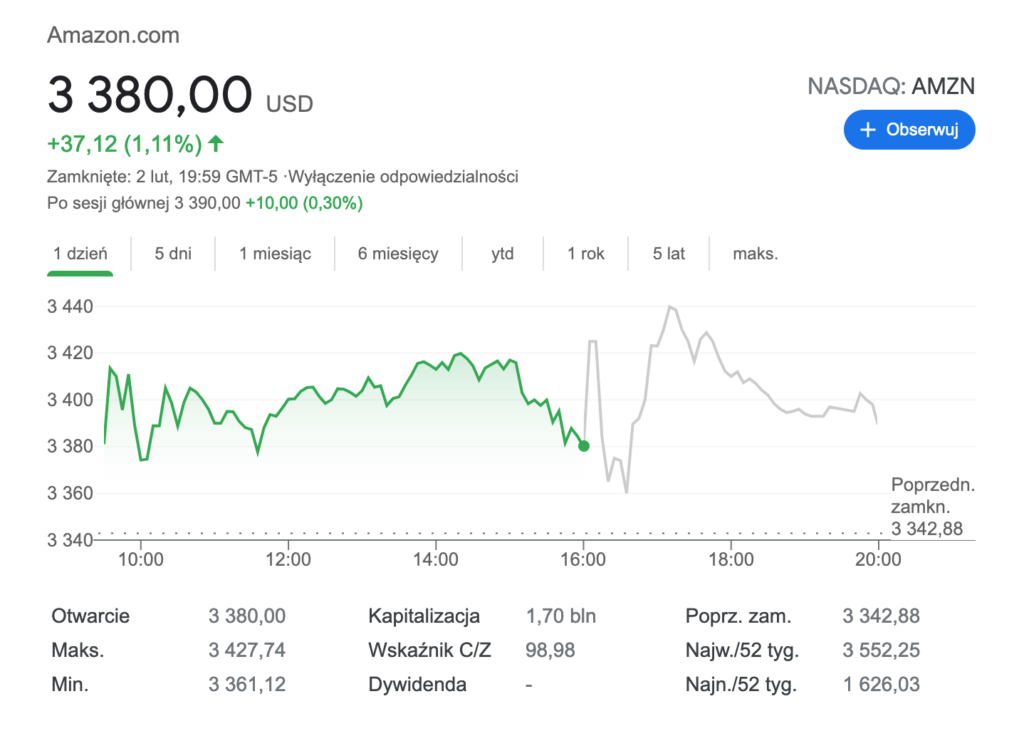Click the Zamknięte: 2 lut, 19:59 GMT-5 text
This screenshot has height=741, width=1024.
tap(162, 177)
